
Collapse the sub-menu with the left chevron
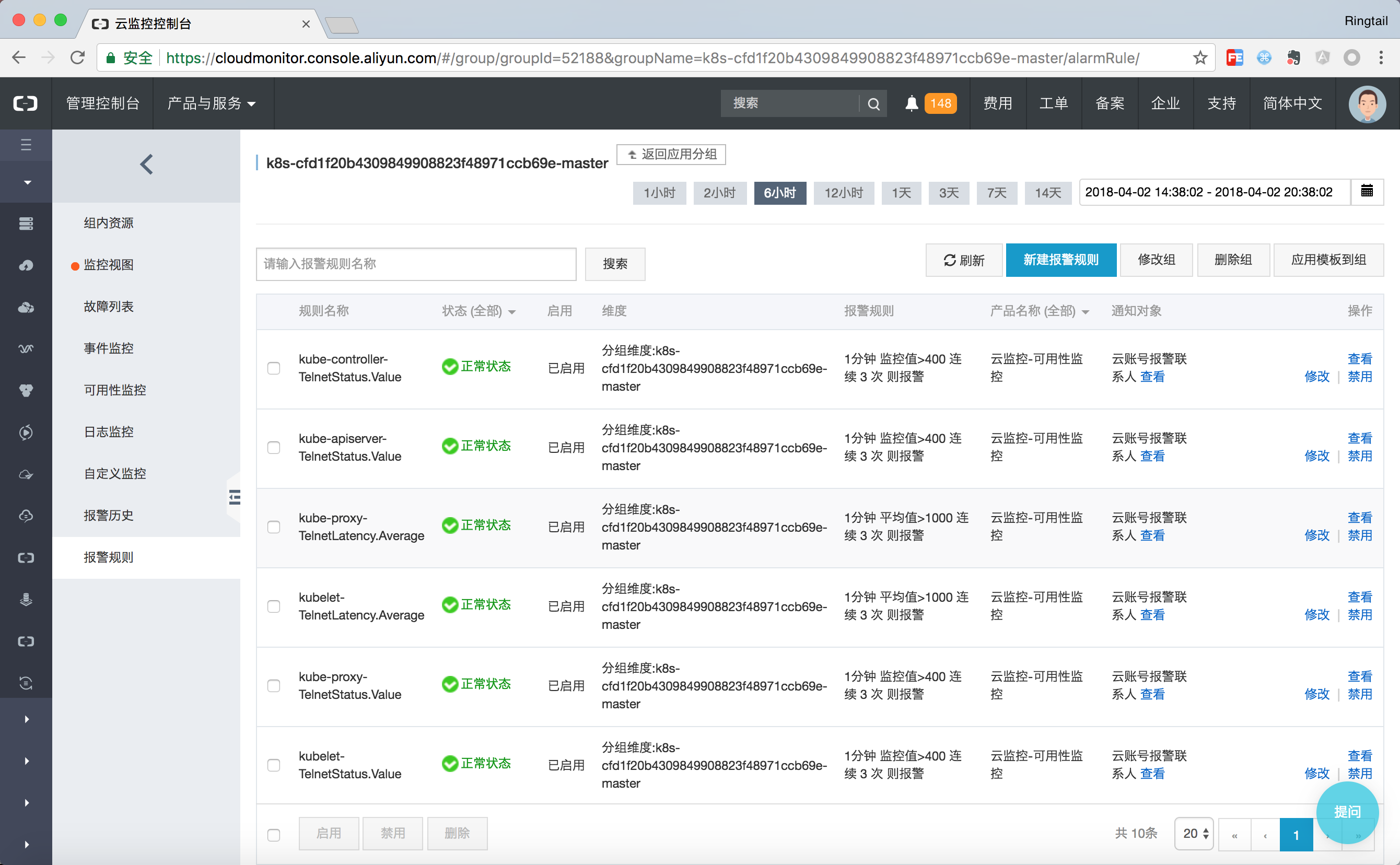click(146, 165)
